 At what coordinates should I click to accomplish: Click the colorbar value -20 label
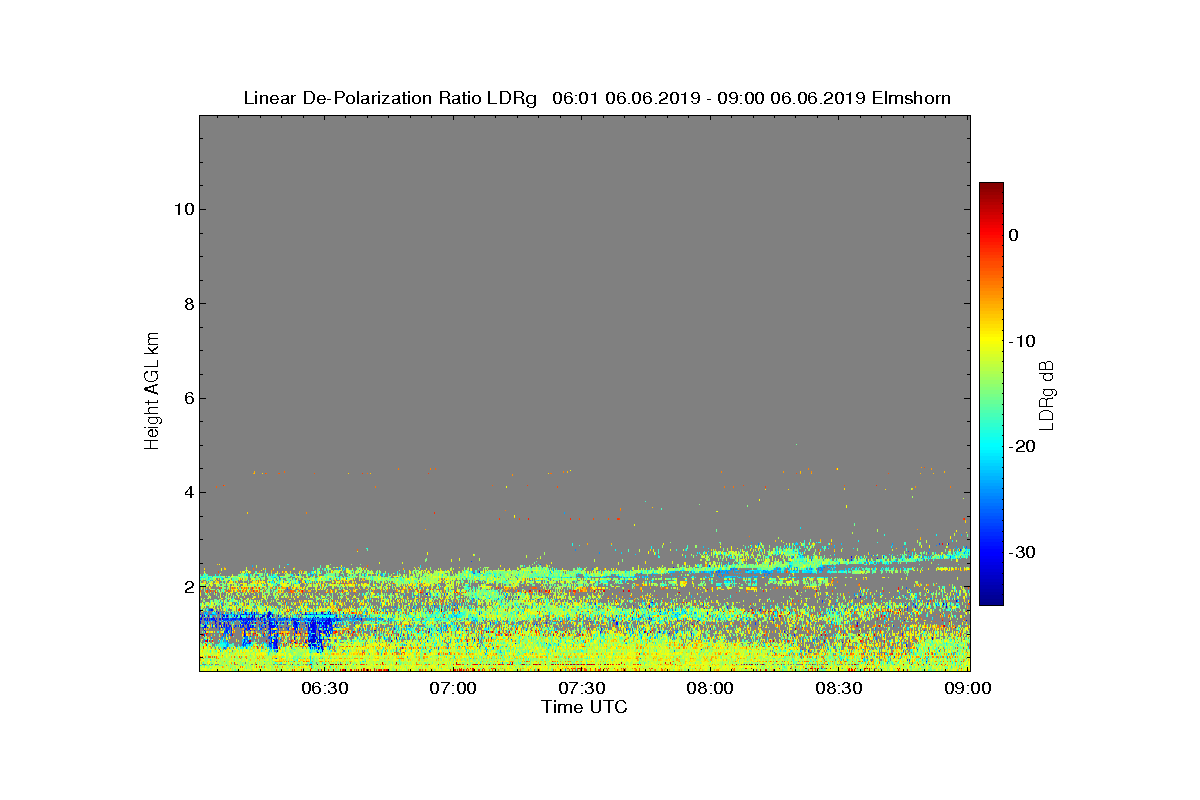click(1022, 447)
